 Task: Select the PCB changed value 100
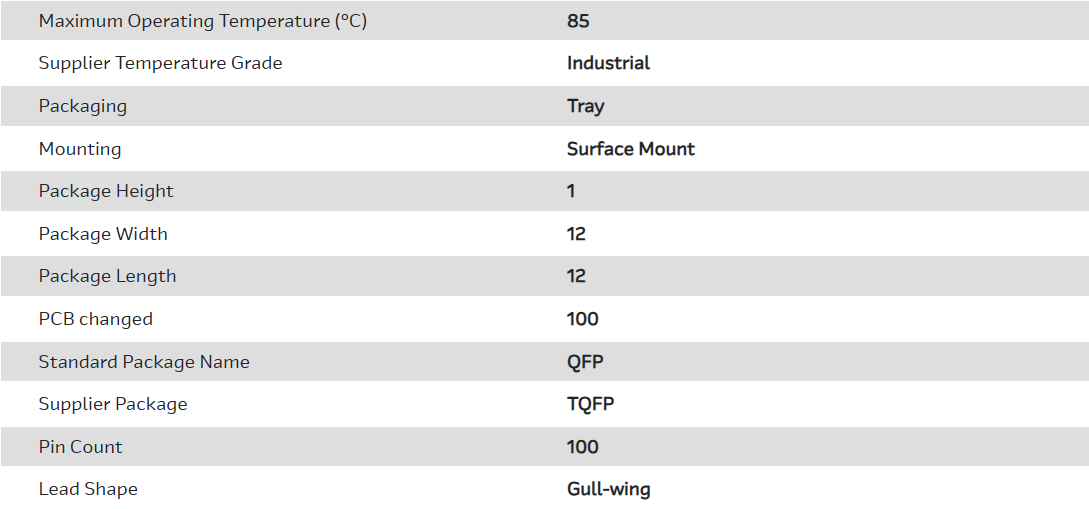(x=583, y=319)
